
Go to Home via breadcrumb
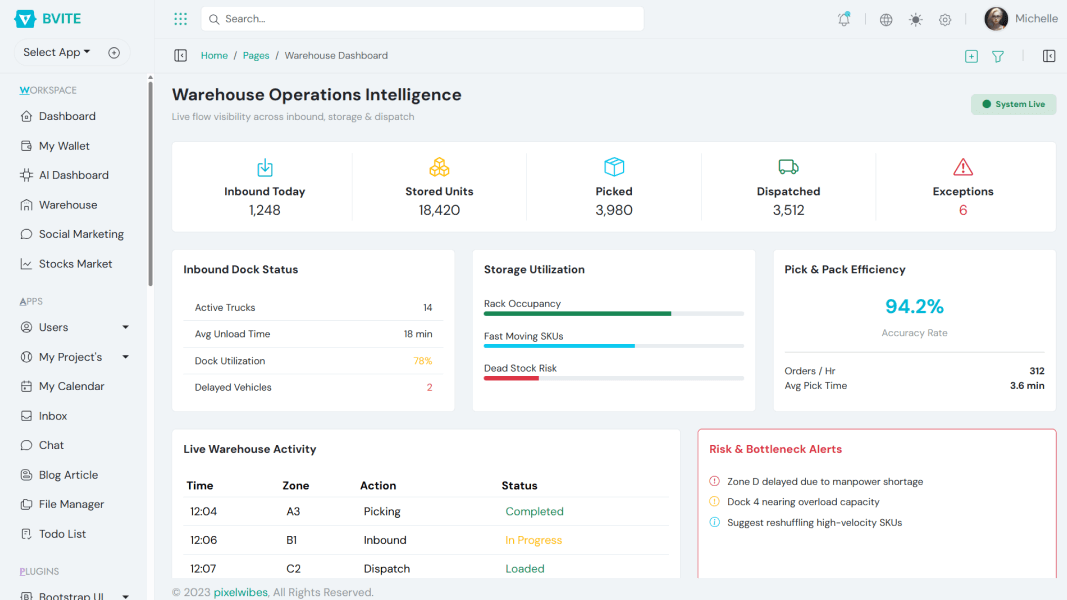point(214,55)
